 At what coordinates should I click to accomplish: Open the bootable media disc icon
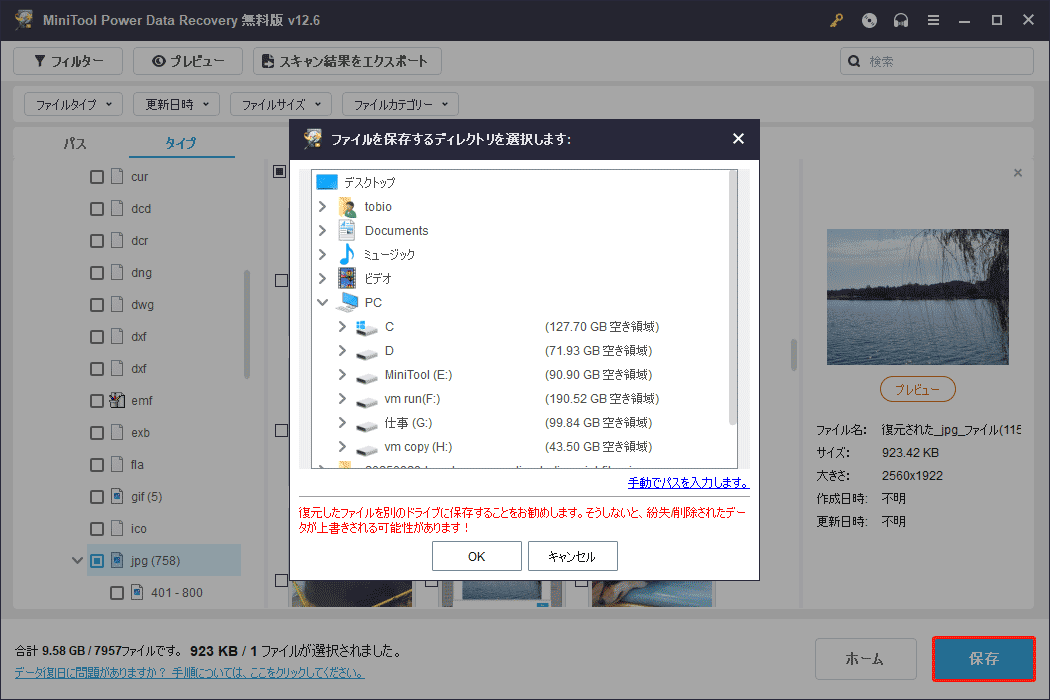tap(868, 19)
